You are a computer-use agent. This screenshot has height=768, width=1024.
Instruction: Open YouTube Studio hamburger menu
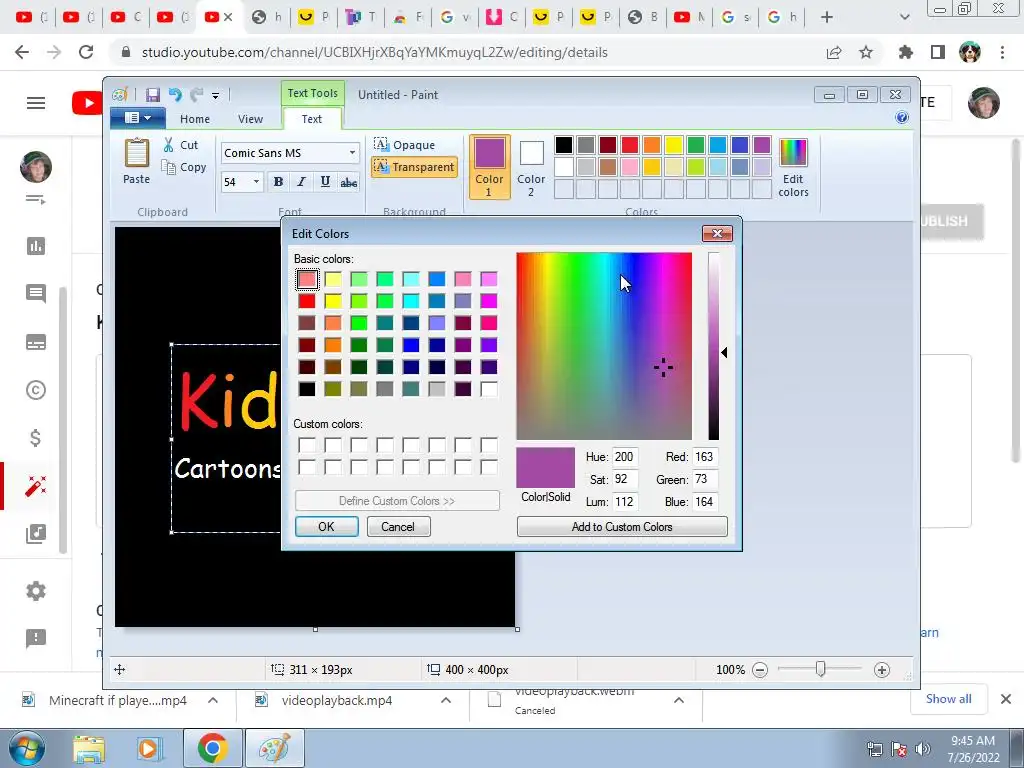(x=36, y=103)
